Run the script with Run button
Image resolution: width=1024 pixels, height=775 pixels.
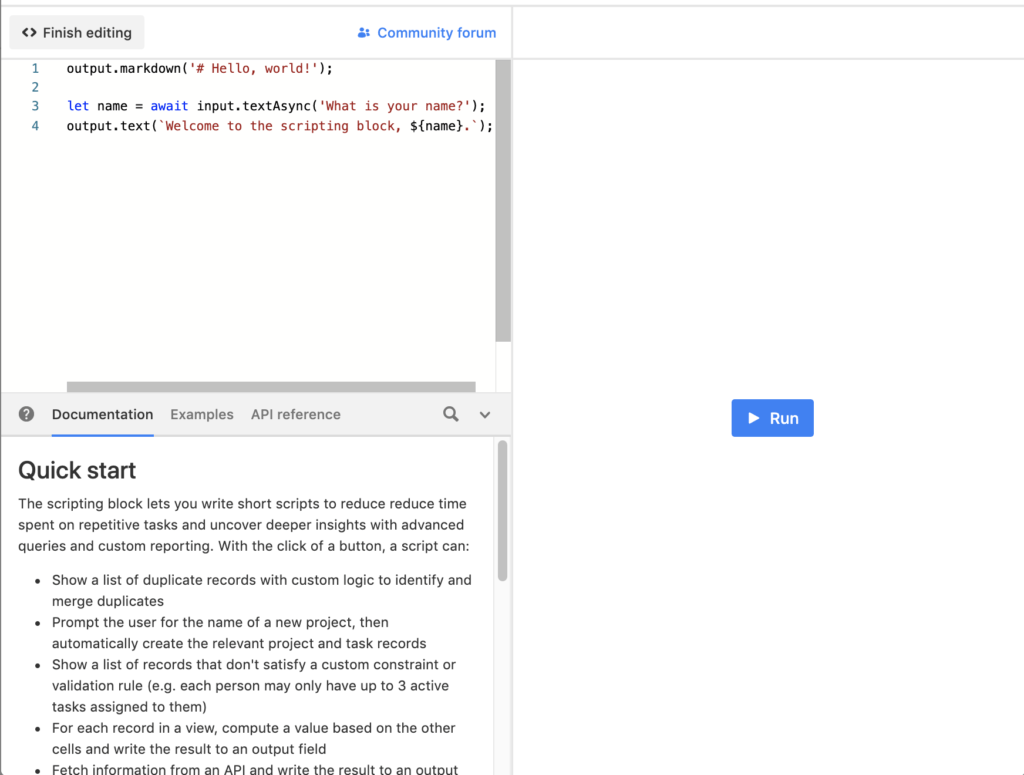772,418
